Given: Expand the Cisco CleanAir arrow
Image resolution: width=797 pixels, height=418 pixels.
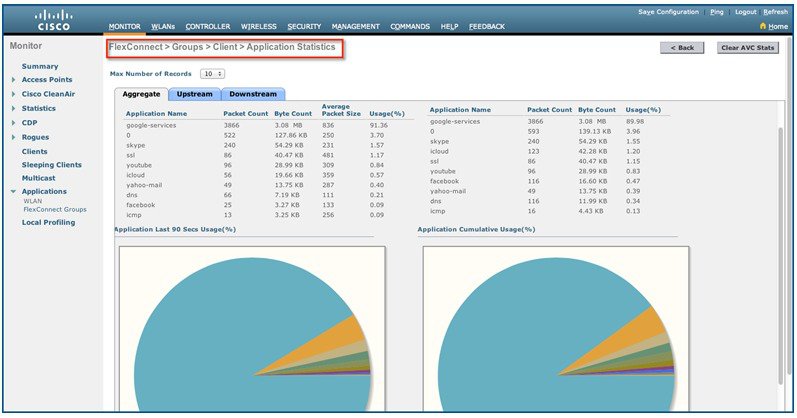Looking at the screenshot, I should 14,94.
